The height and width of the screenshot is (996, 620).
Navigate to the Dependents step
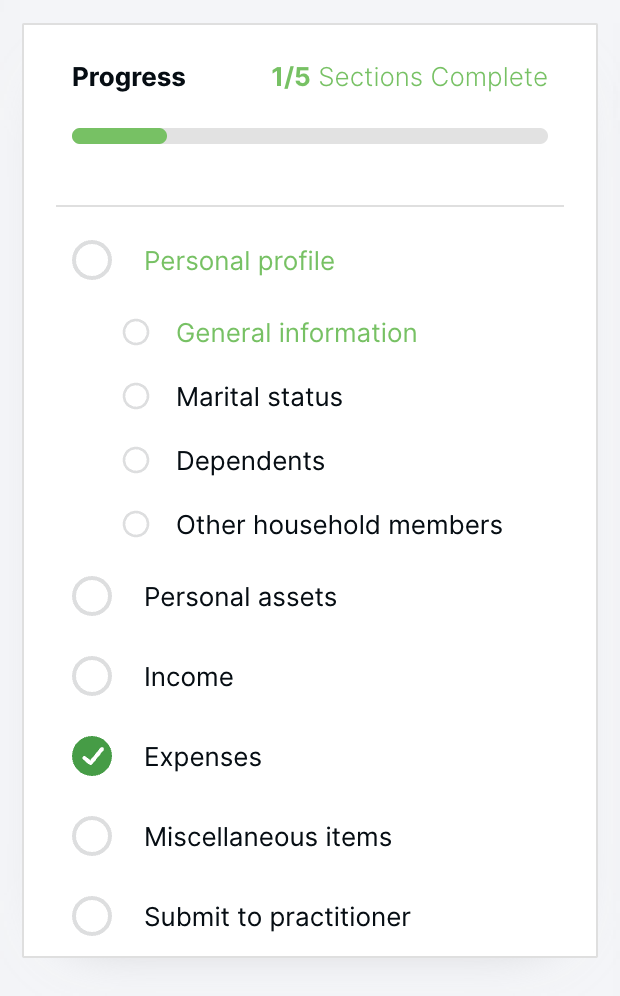click(250, 461)
